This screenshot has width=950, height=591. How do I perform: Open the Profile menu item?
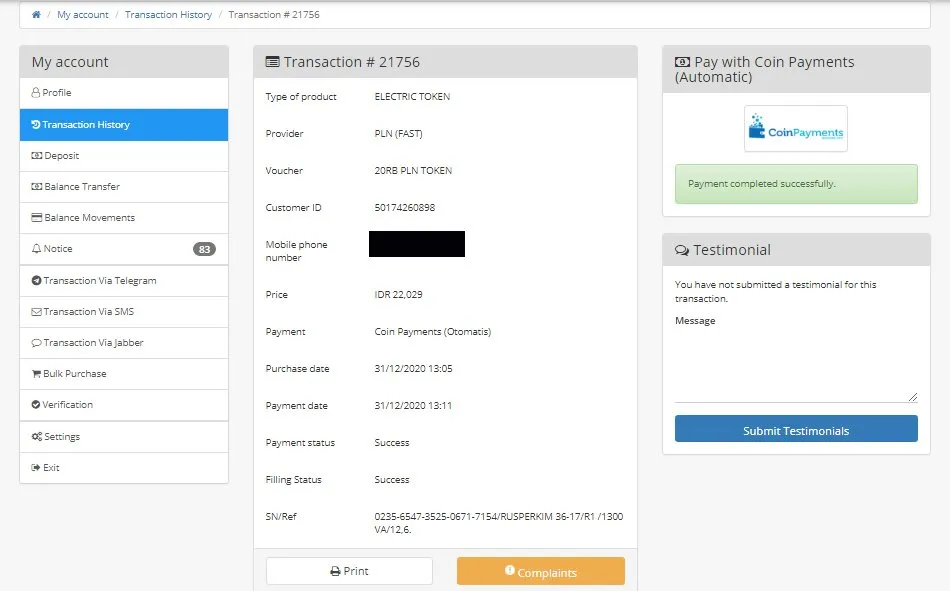pyautogui.click(x=124, y=93)
